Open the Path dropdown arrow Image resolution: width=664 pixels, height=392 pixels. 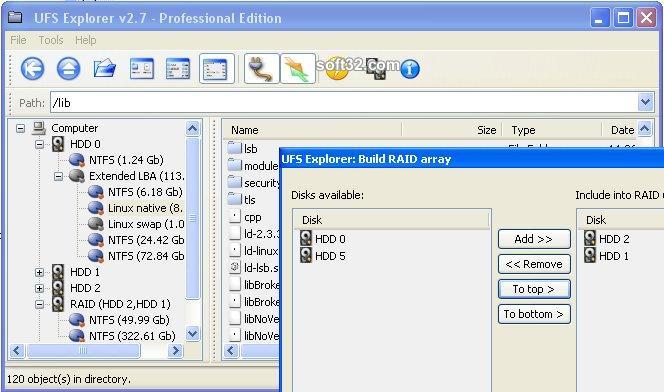(x=645, y=102)
